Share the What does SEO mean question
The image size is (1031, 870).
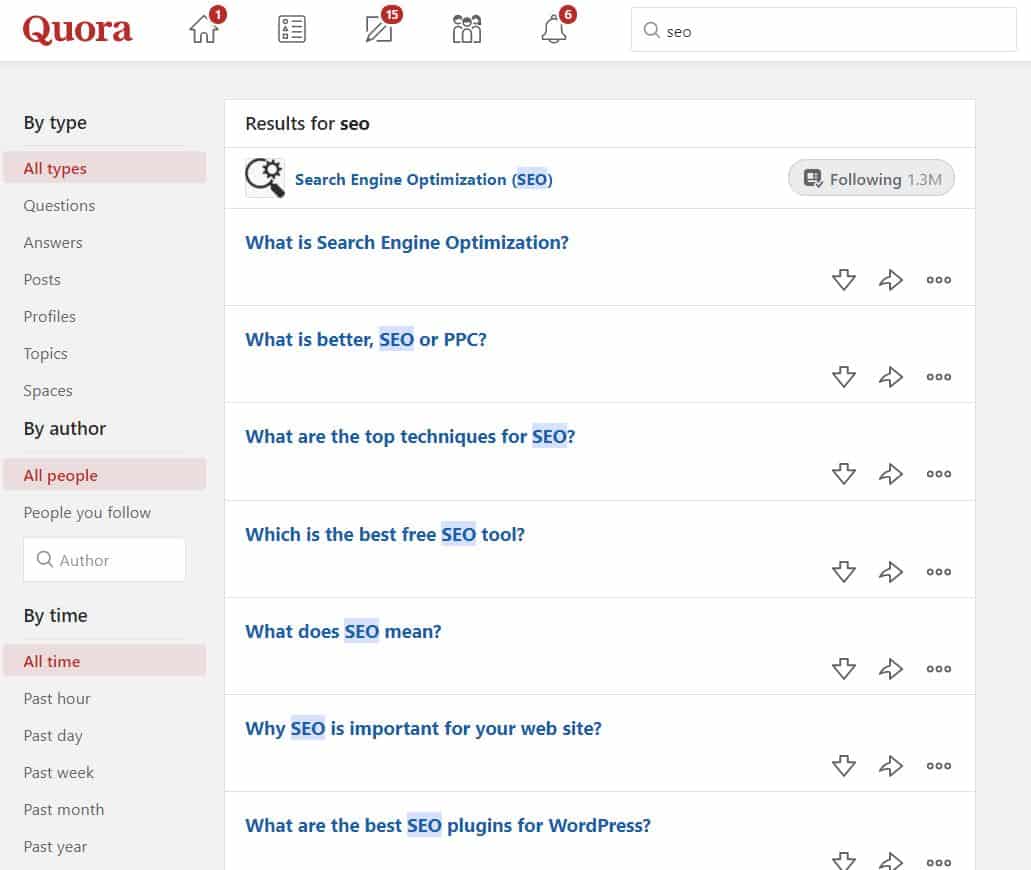(891, 669)
